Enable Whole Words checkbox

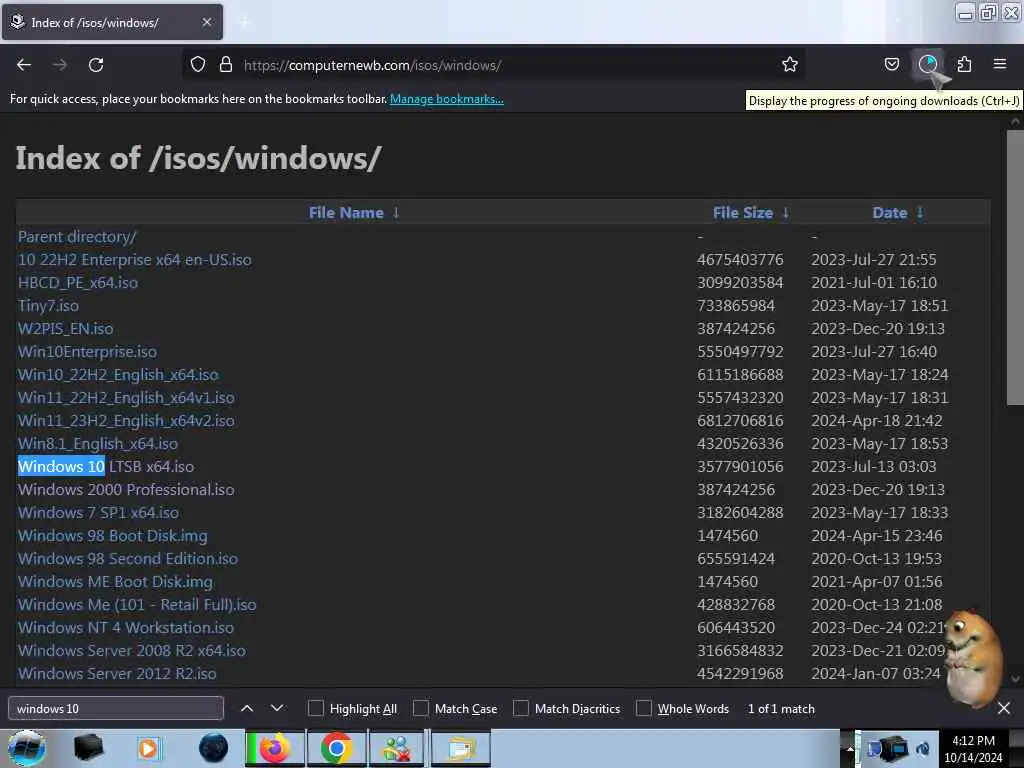point(644,708)
